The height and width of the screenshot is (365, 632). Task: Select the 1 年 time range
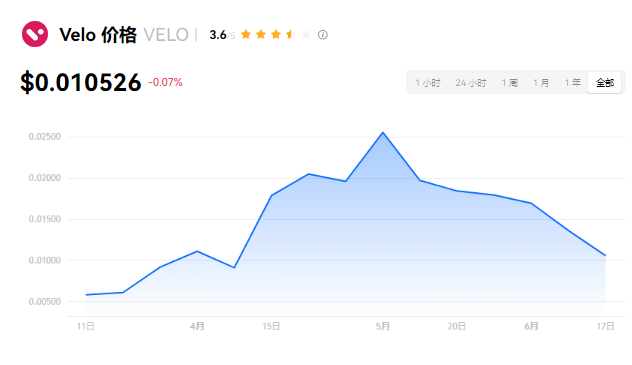(x=572, y=83)
